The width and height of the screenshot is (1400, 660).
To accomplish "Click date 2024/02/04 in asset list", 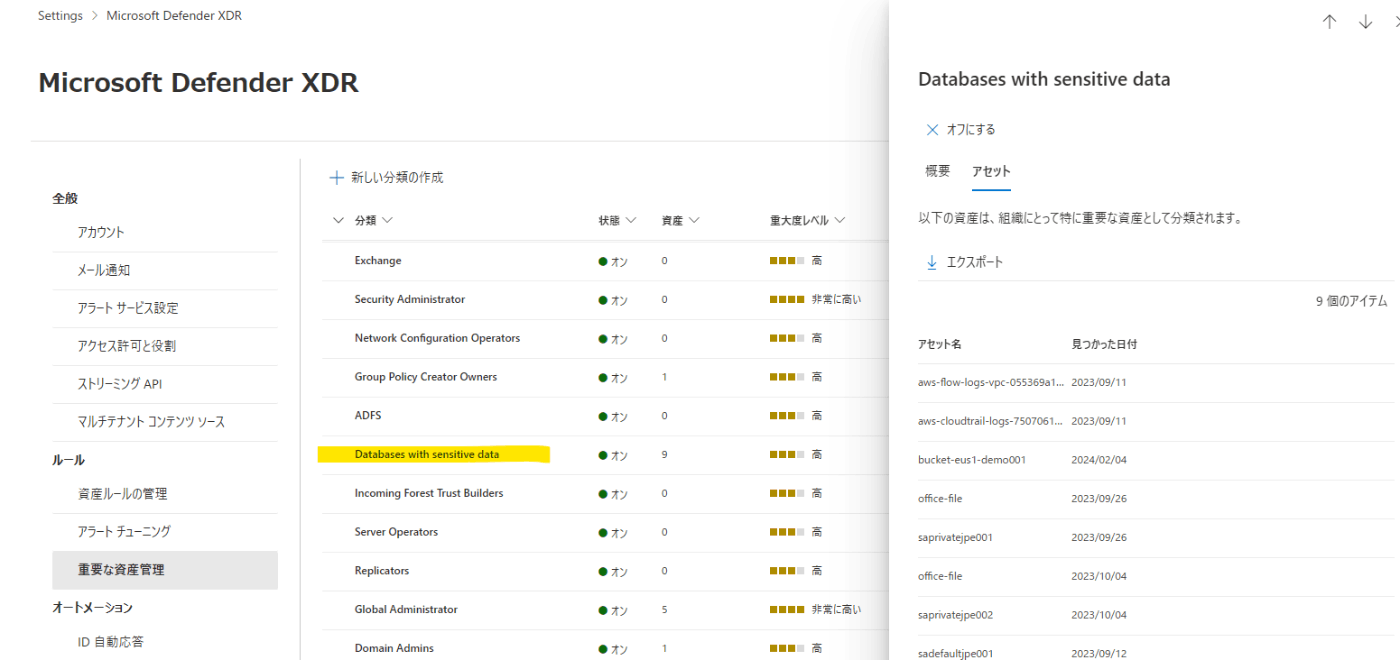I will tap(1099, 460).
